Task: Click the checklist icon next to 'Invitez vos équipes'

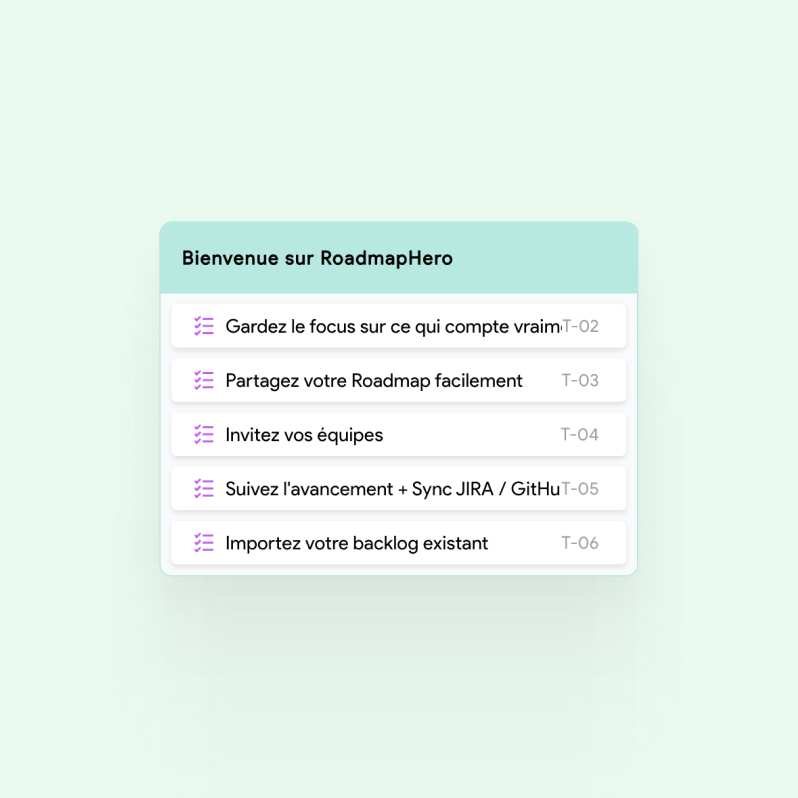Action: [204, 434]
